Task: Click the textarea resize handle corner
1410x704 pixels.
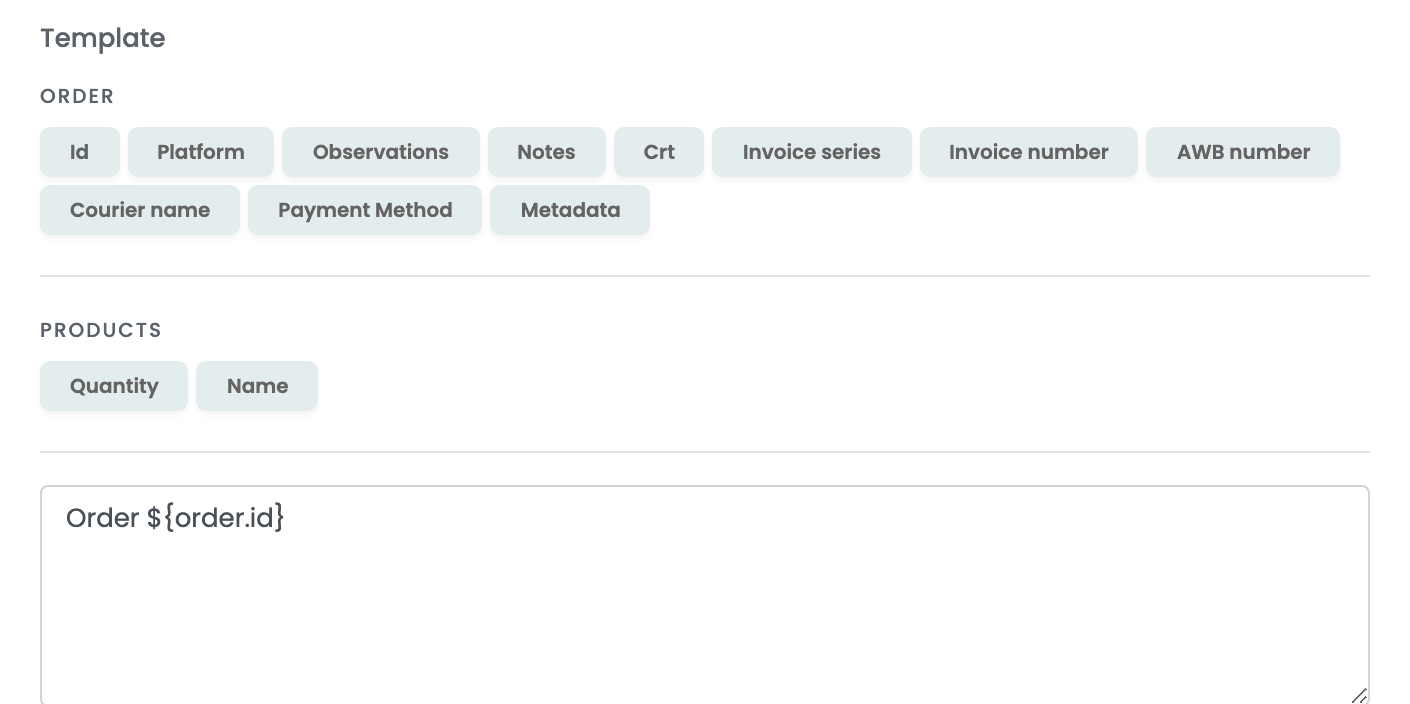Action: pos(1359,695)
